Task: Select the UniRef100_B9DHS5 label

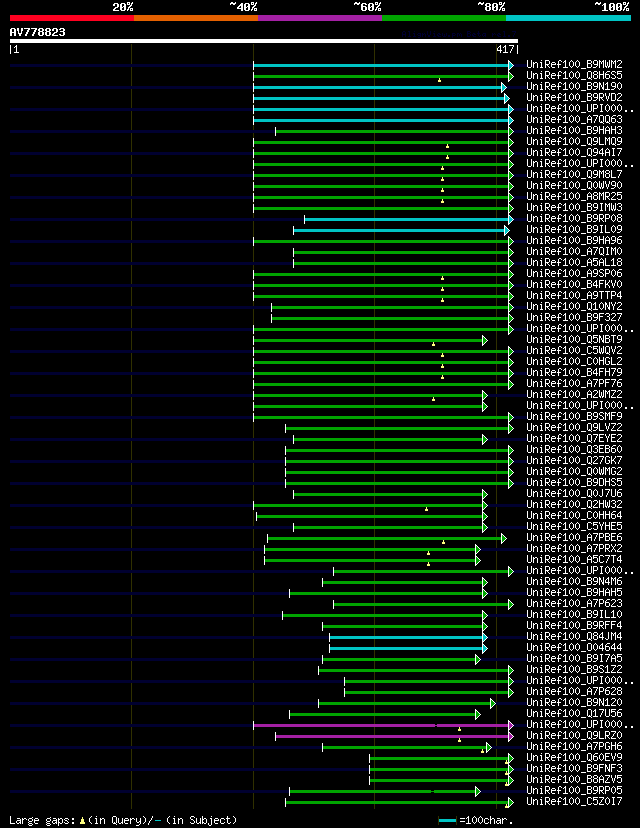Action: [575, 482]
